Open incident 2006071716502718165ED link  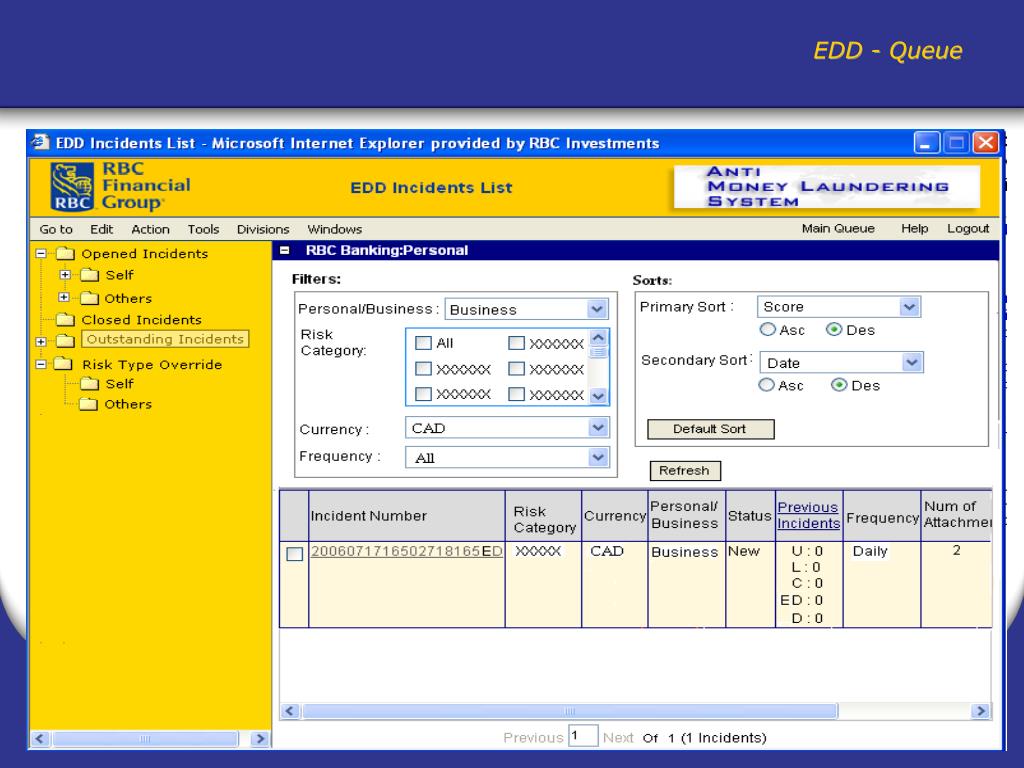pyautogui.click(x=406, y=551)
